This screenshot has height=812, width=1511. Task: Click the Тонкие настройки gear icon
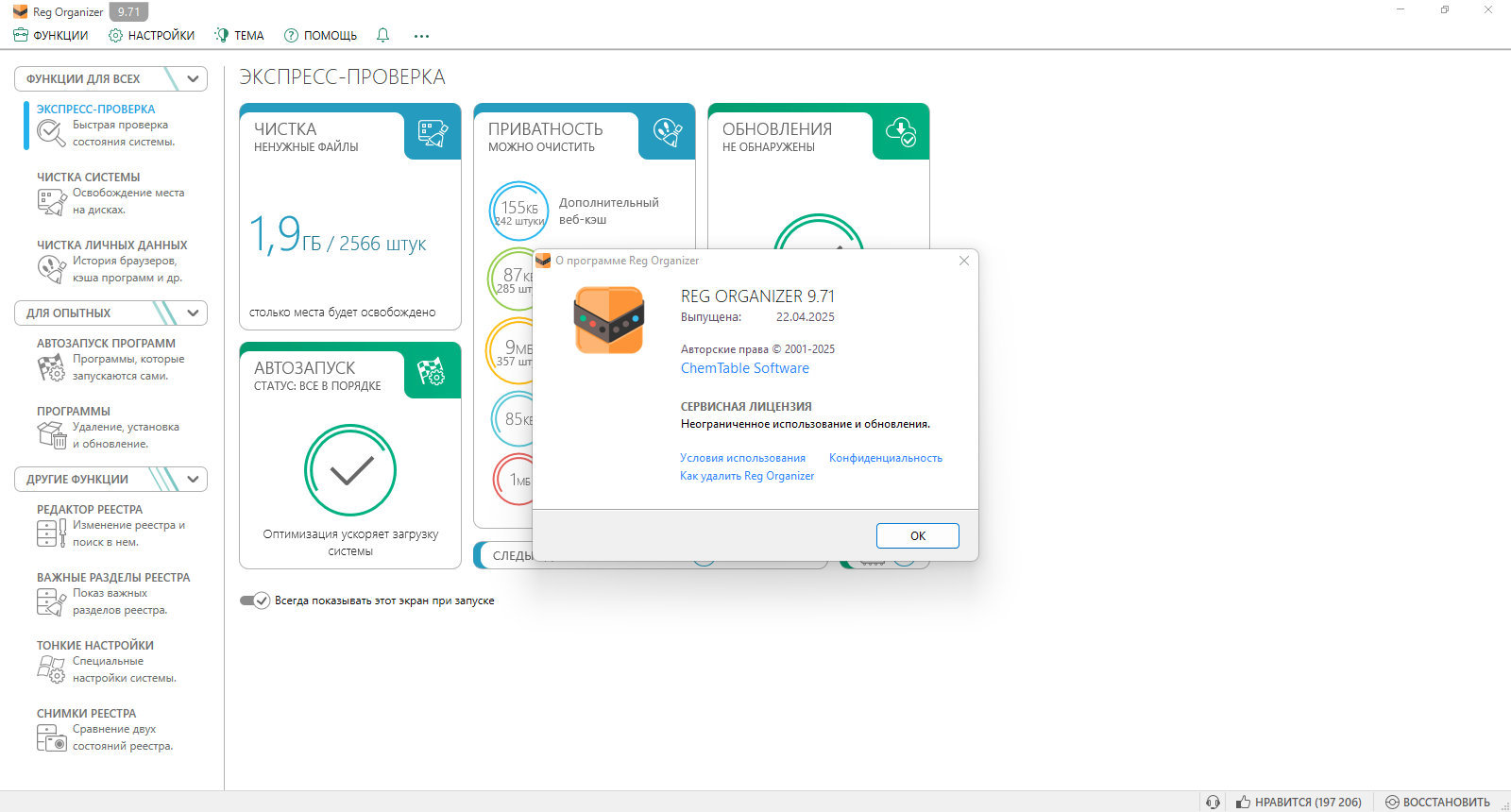51,669
